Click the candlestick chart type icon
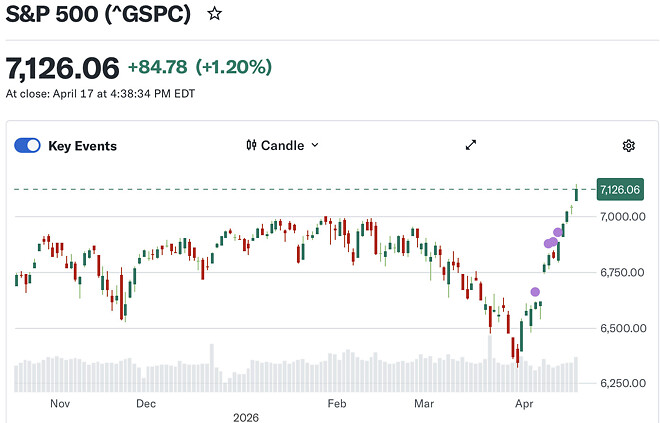The width and height of the screenshot is (660, 423). (252, 145)
